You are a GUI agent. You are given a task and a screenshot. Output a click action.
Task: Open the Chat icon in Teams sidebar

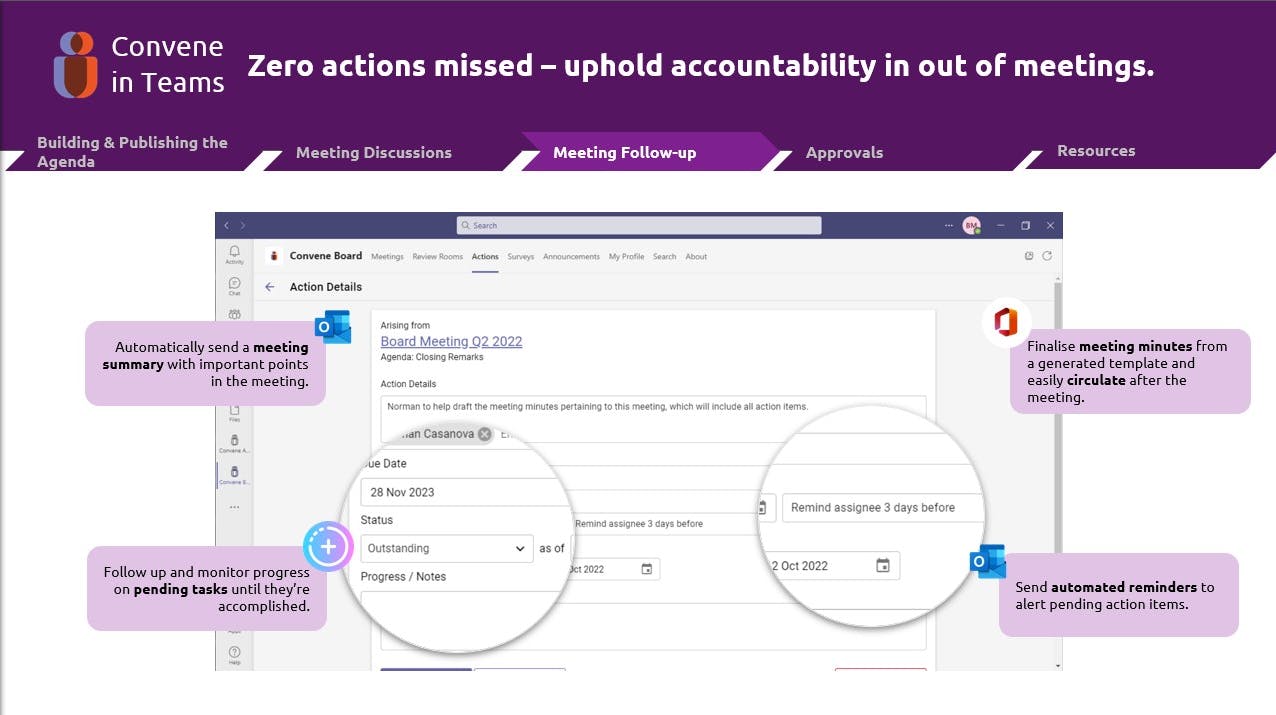pyautogui.click(x=234, y=285)
